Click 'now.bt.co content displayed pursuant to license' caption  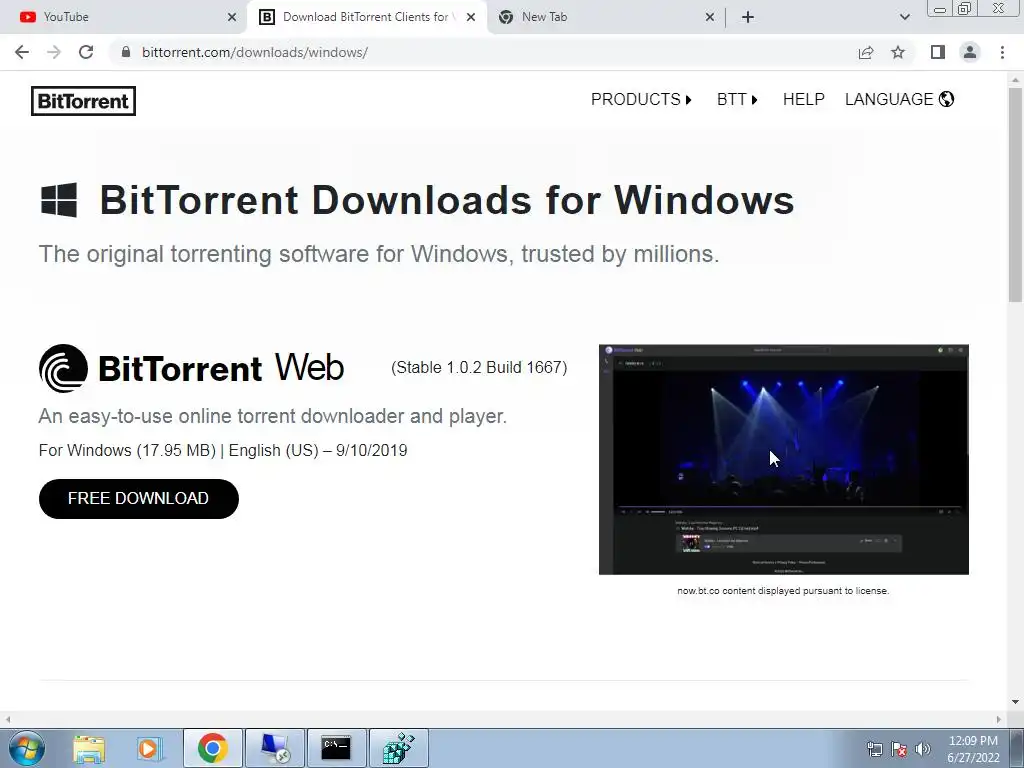(783, 591)
